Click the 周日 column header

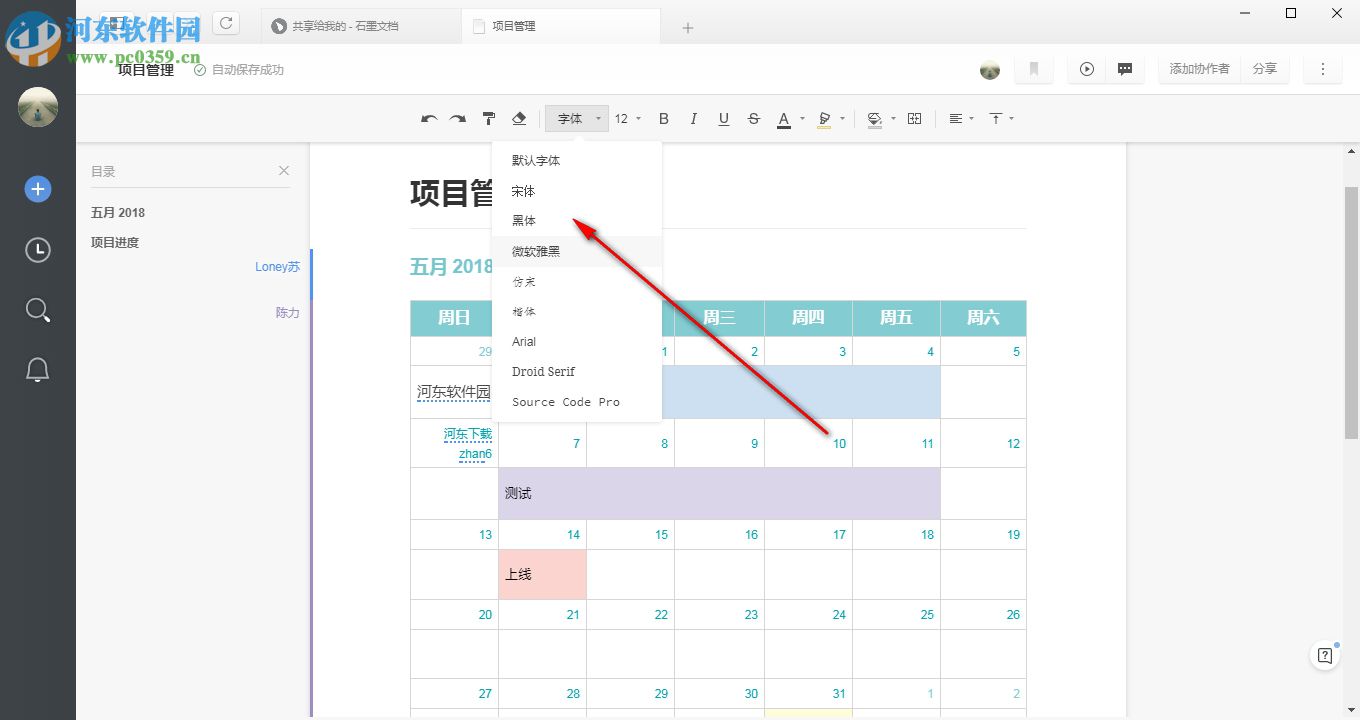pos(454,318)
